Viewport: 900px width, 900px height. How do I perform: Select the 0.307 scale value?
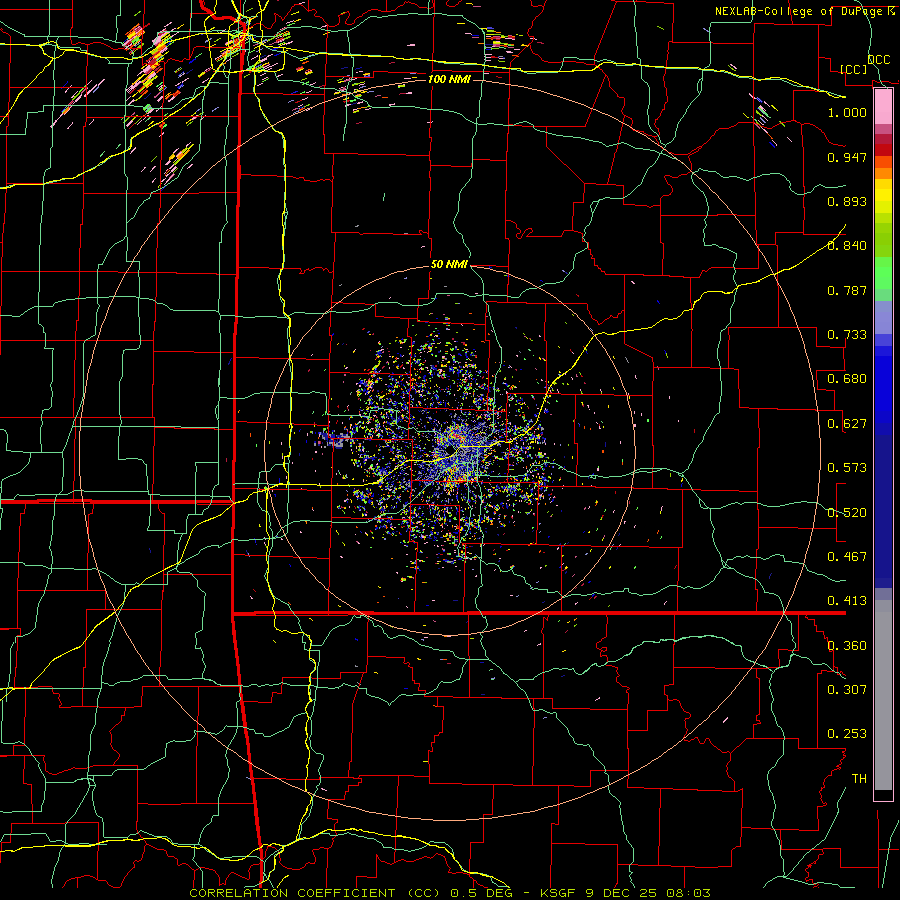pos(847,689)
